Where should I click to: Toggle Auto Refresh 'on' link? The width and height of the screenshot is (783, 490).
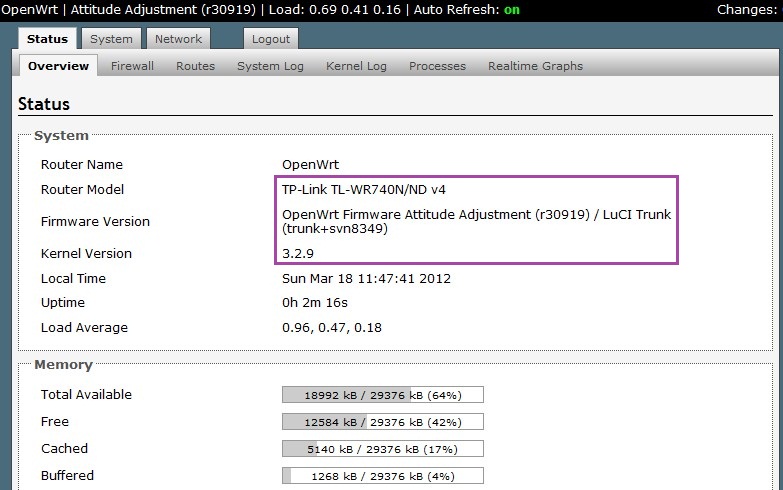tap(511, 9)
